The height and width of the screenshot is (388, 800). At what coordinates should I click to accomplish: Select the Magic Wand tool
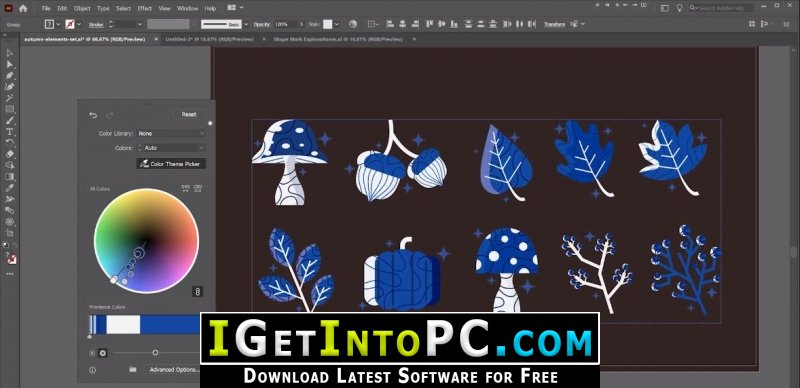(x=10, y=98)
